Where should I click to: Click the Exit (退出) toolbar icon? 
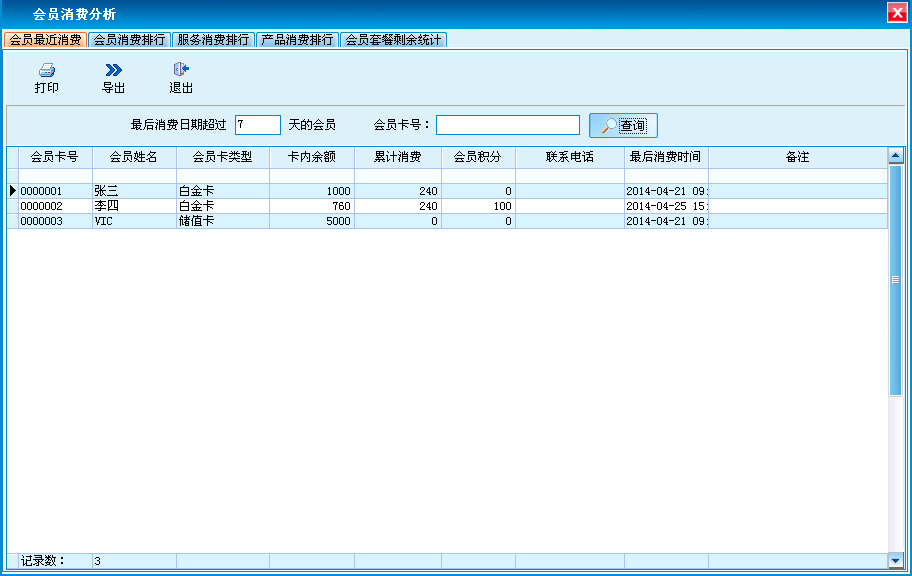click(x=181, y=71)
